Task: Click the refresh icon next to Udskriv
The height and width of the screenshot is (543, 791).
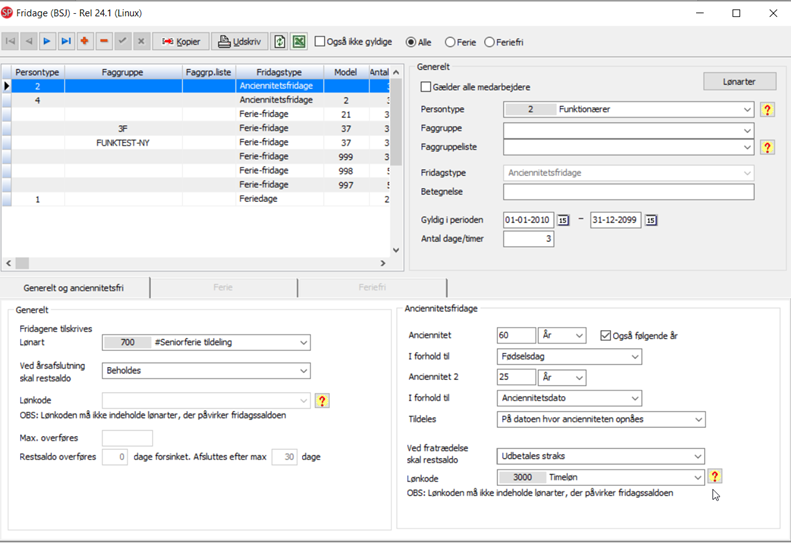Action: coord(280,42)
